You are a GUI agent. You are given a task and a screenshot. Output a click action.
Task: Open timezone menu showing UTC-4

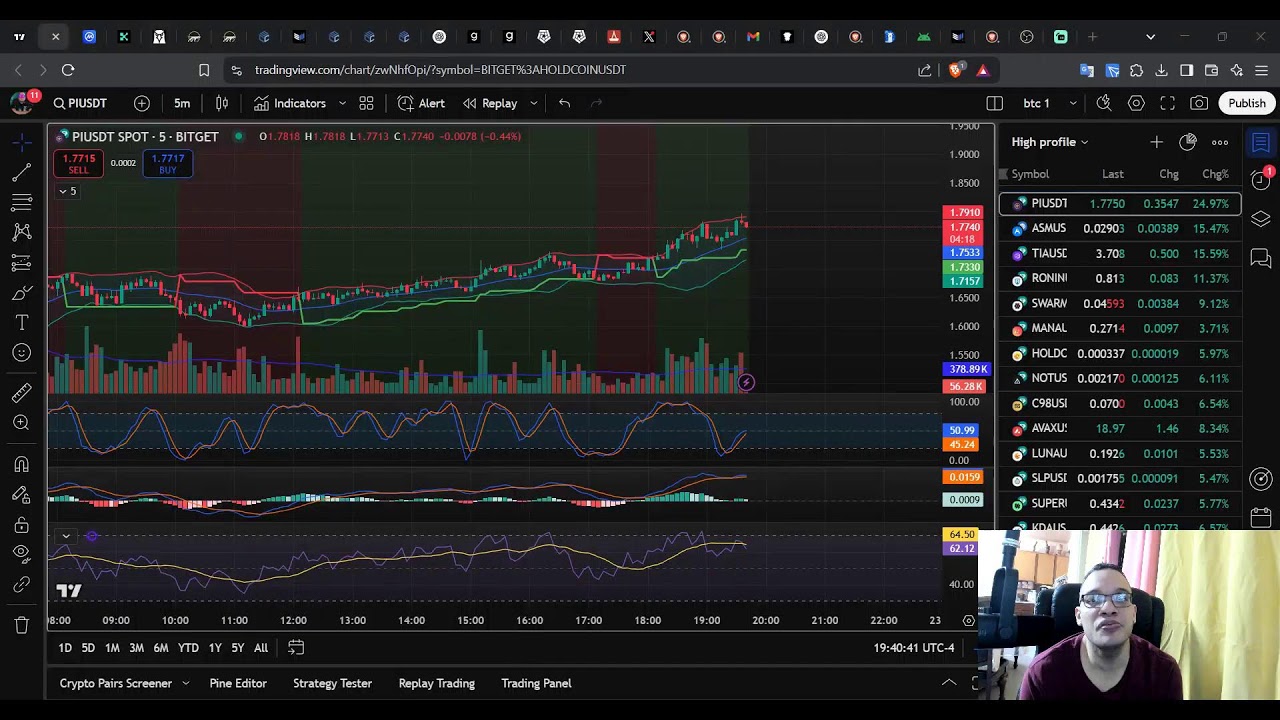click(x=913, y=648)
